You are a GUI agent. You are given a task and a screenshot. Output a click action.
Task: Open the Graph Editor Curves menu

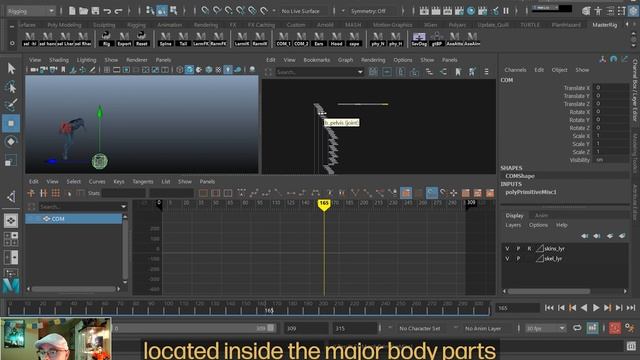97,182
